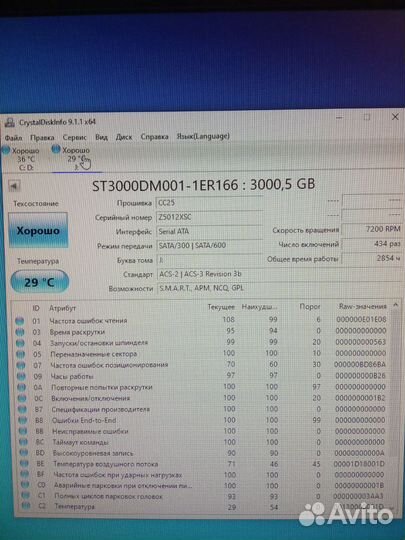Select row Переназначенные сектора
405x540 pixels.
pos(202,354)
